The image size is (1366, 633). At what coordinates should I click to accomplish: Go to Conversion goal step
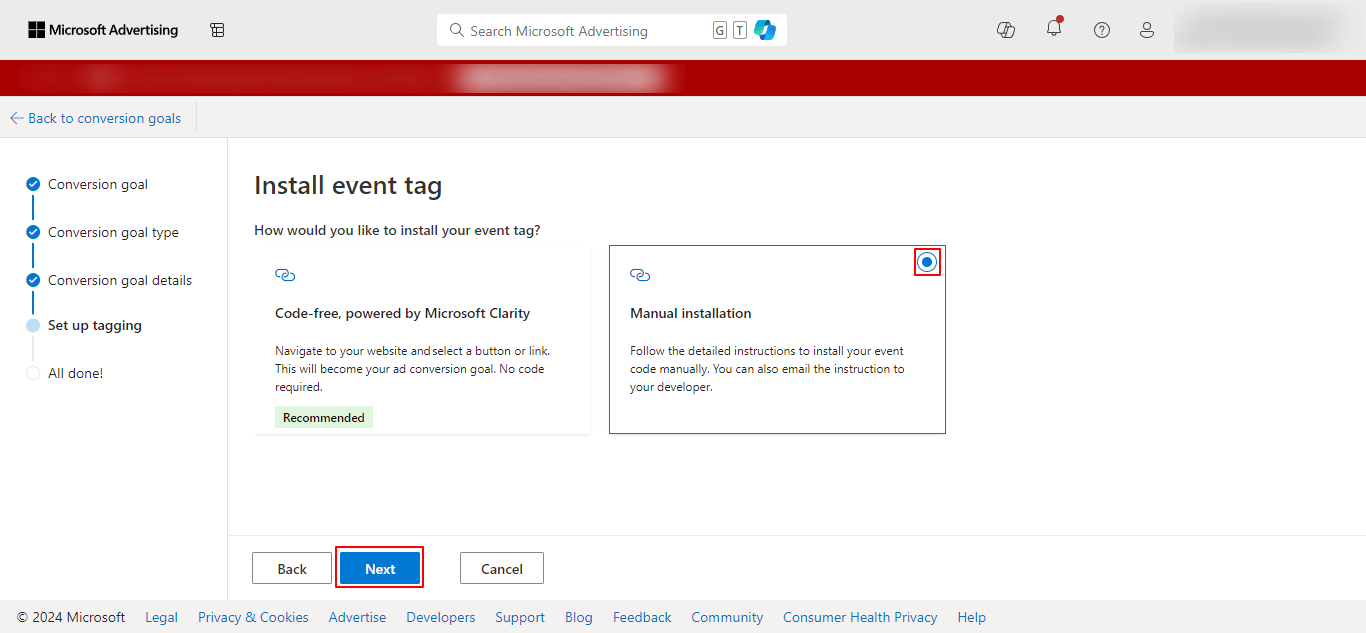coord(97,184)
